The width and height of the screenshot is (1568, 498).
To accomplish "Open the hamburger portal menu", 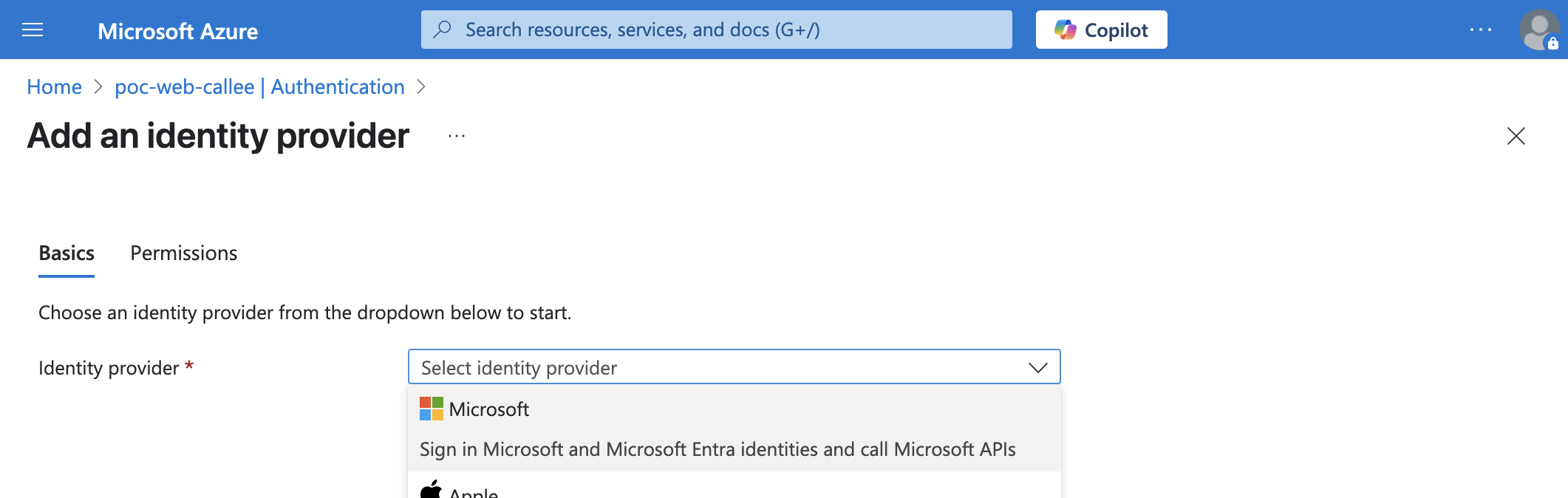I will (33, 30).
